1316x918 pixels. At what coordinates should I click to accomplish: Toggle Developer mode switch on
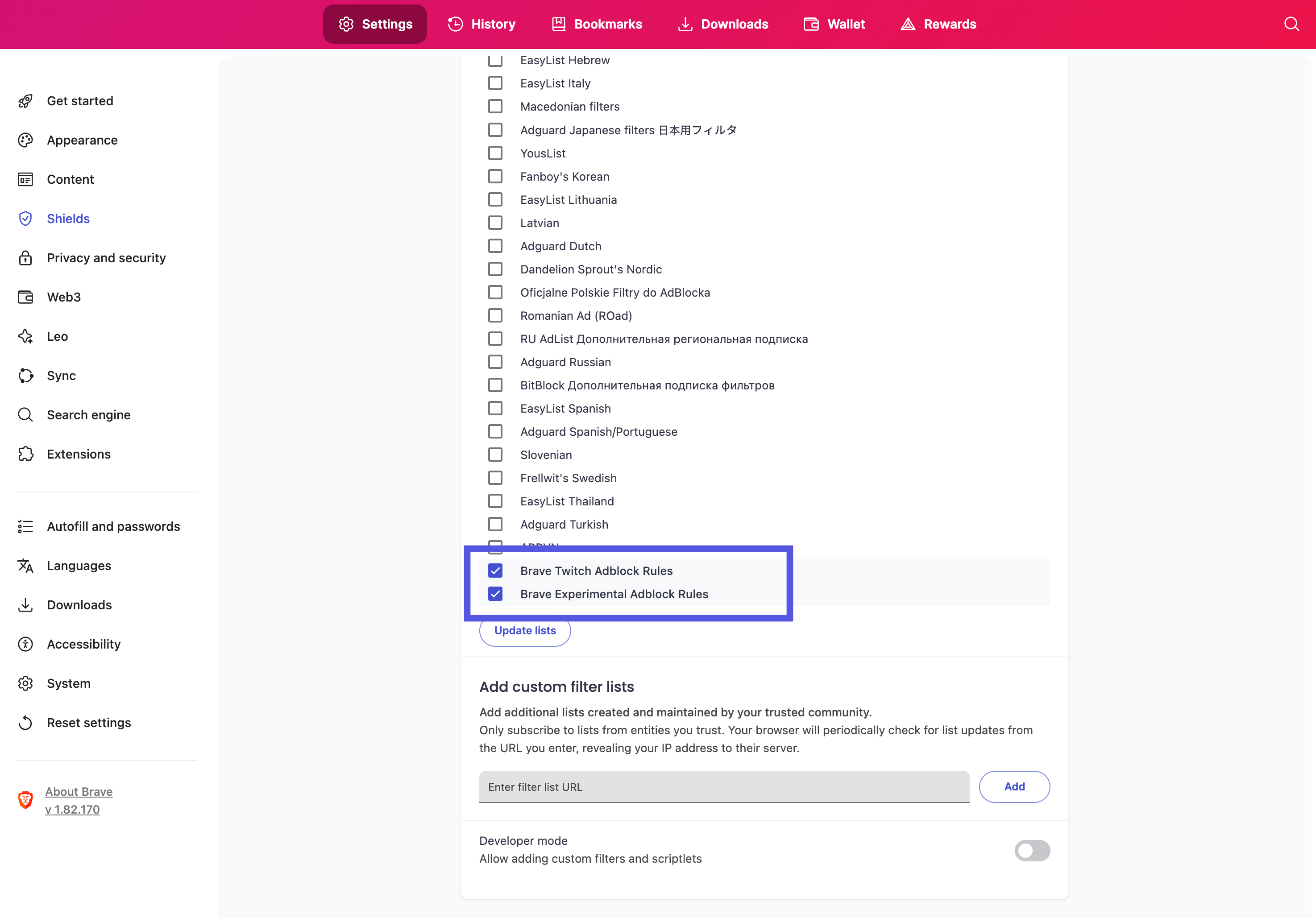[1032, 850]
